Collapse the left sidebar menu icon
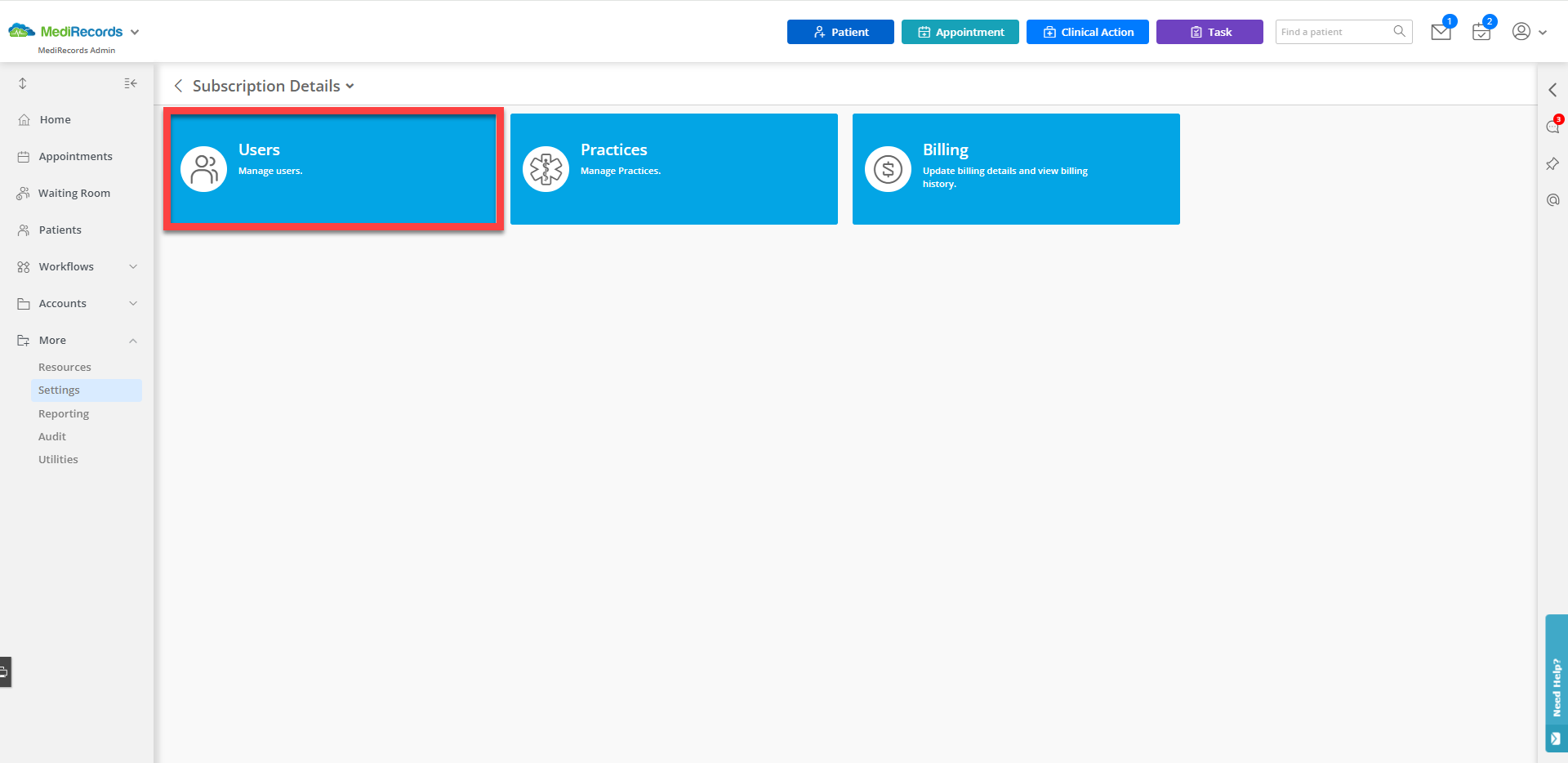The image size is (1568, 763). [131, 83]
